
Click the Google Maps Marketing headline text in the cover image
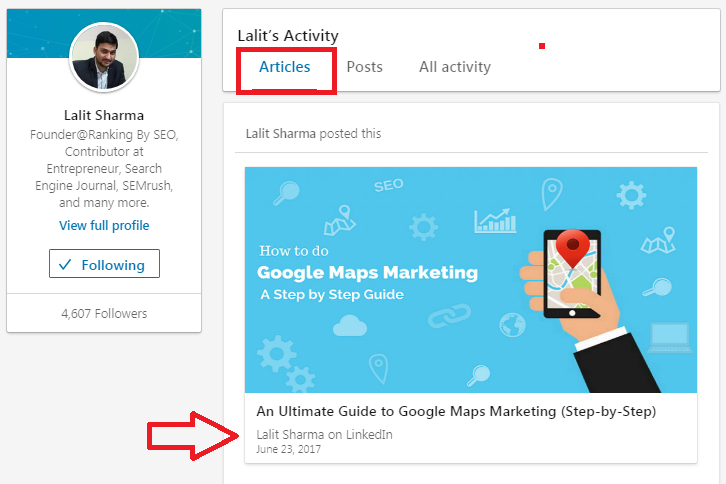point(367,273)
